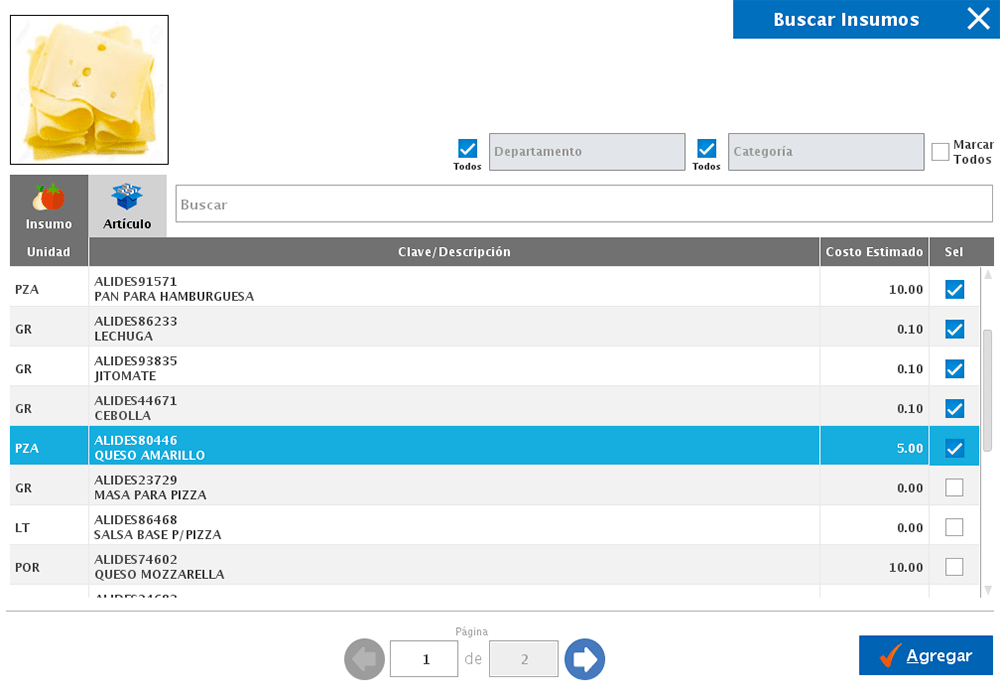The image size is (1000, 691).
Task: Deselect the Pan Para Hamburguesa checkbox
Action: click(954, 290)
